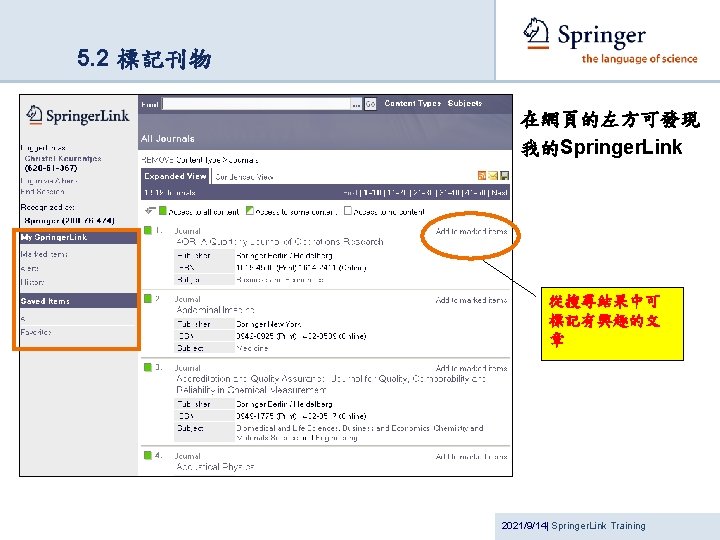720x540 pixels.
Task: Open the Accreditation and Quality Assurance title
Action: point(331,384)
